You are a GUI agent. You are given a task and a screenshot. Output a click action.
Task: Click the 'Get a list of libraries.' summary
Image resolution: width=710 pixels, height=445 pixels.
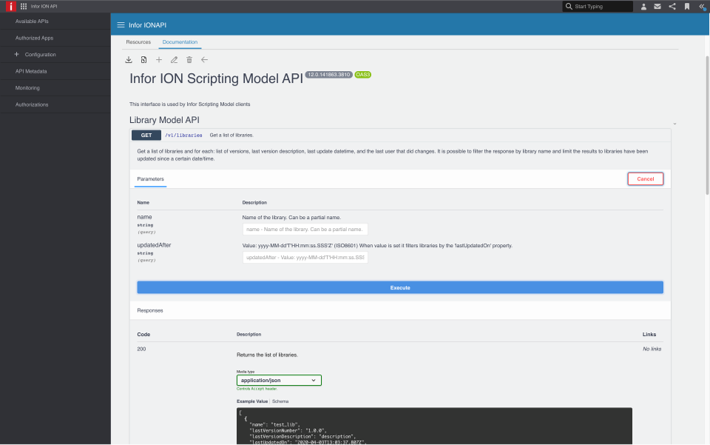pyautogui.click(x=231, y=135)
